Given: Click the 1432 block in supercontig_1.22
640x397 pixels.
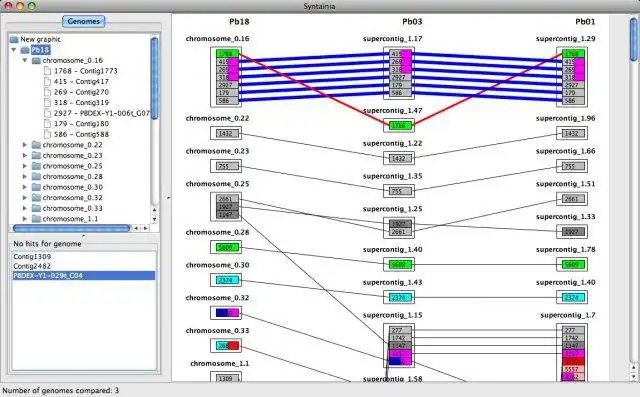Looking at the screenshot, I should coord(399,158).
